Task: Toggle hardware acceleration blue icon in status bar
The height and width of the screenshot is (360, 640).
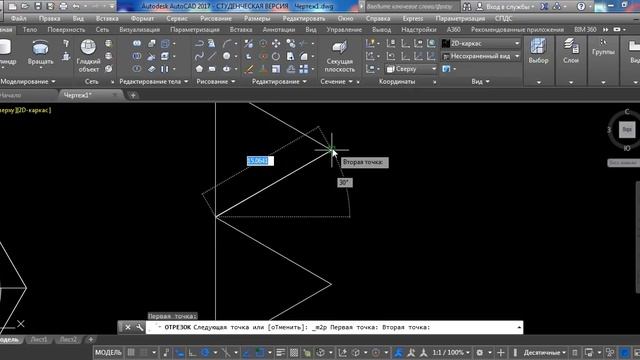Action: (x=624, y=352)
